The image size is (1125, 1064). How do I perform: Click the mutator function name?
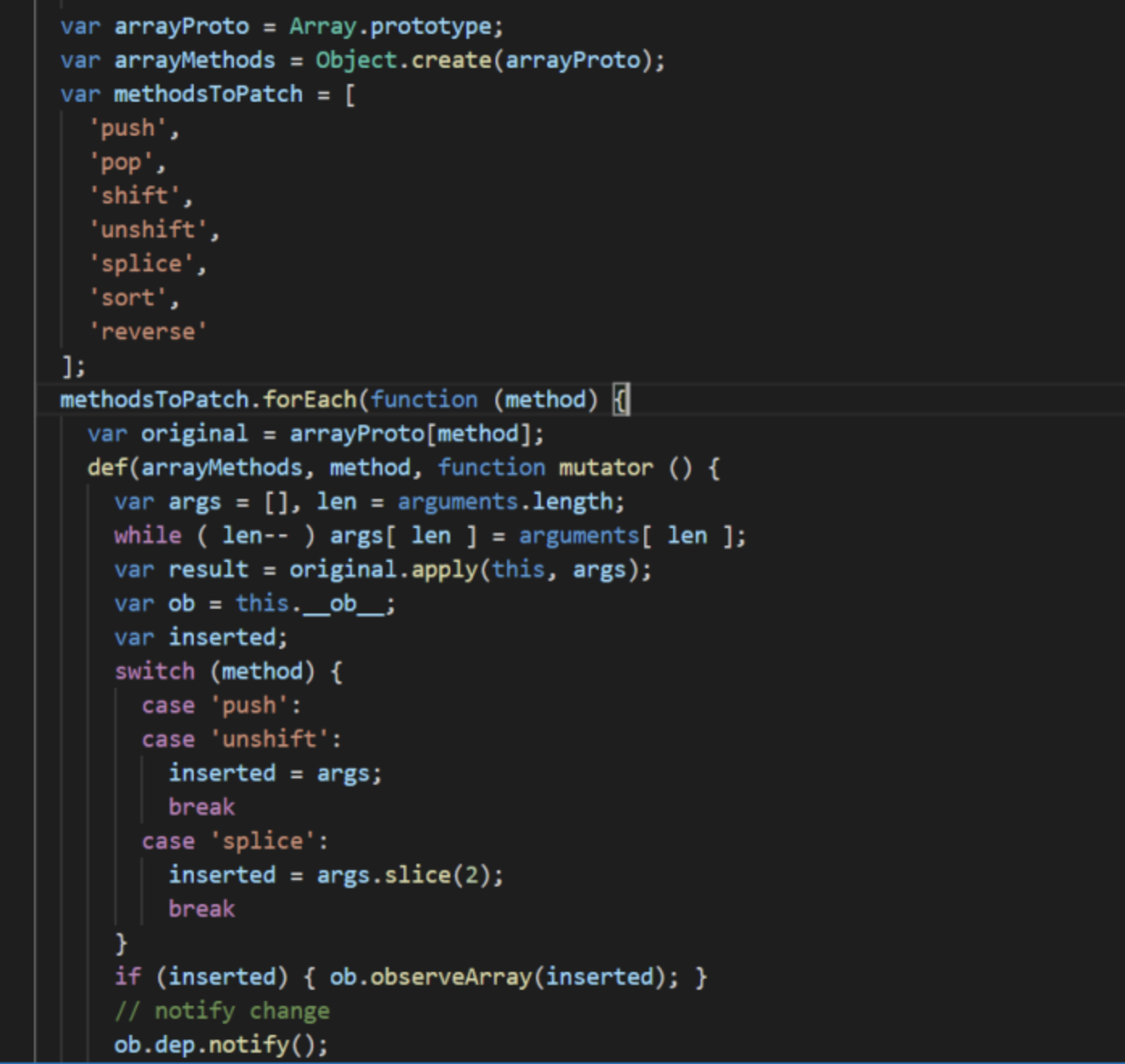tap(605, 467)
